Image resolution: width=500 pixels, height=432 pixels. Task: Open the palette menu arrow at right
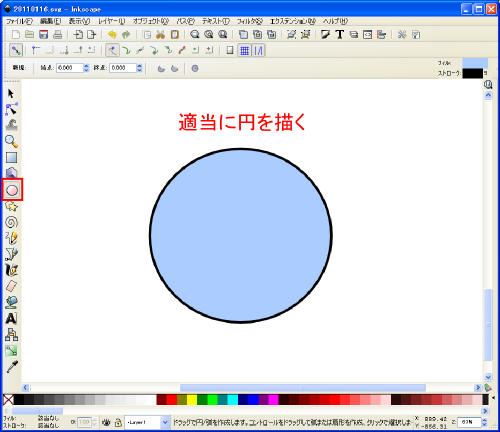[493, 398]
